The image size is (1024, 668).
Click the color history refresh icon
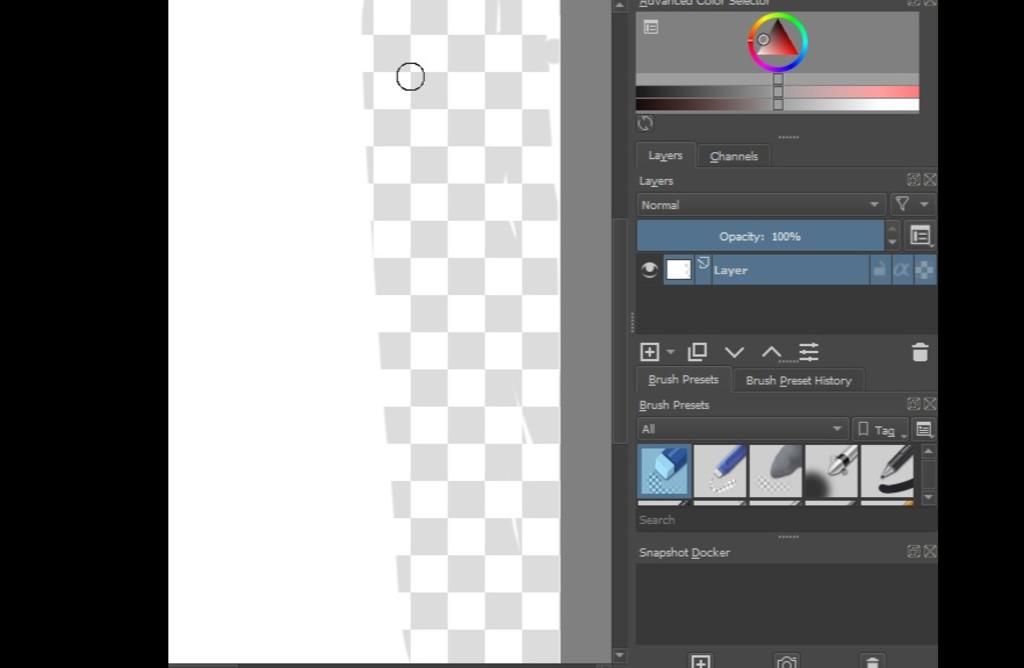pos(645,123)
